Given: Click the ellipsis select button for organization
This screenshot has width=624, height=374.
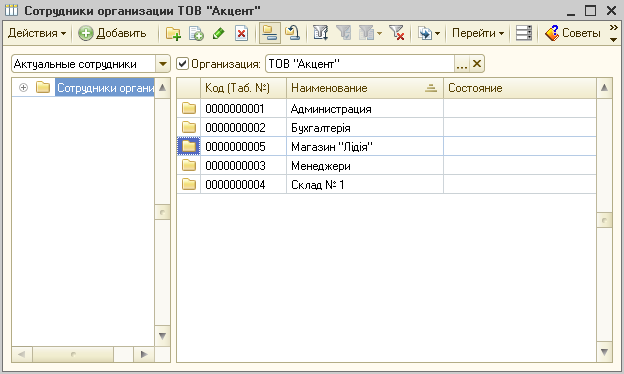Looking at the screenshot, I should [462, 64].
